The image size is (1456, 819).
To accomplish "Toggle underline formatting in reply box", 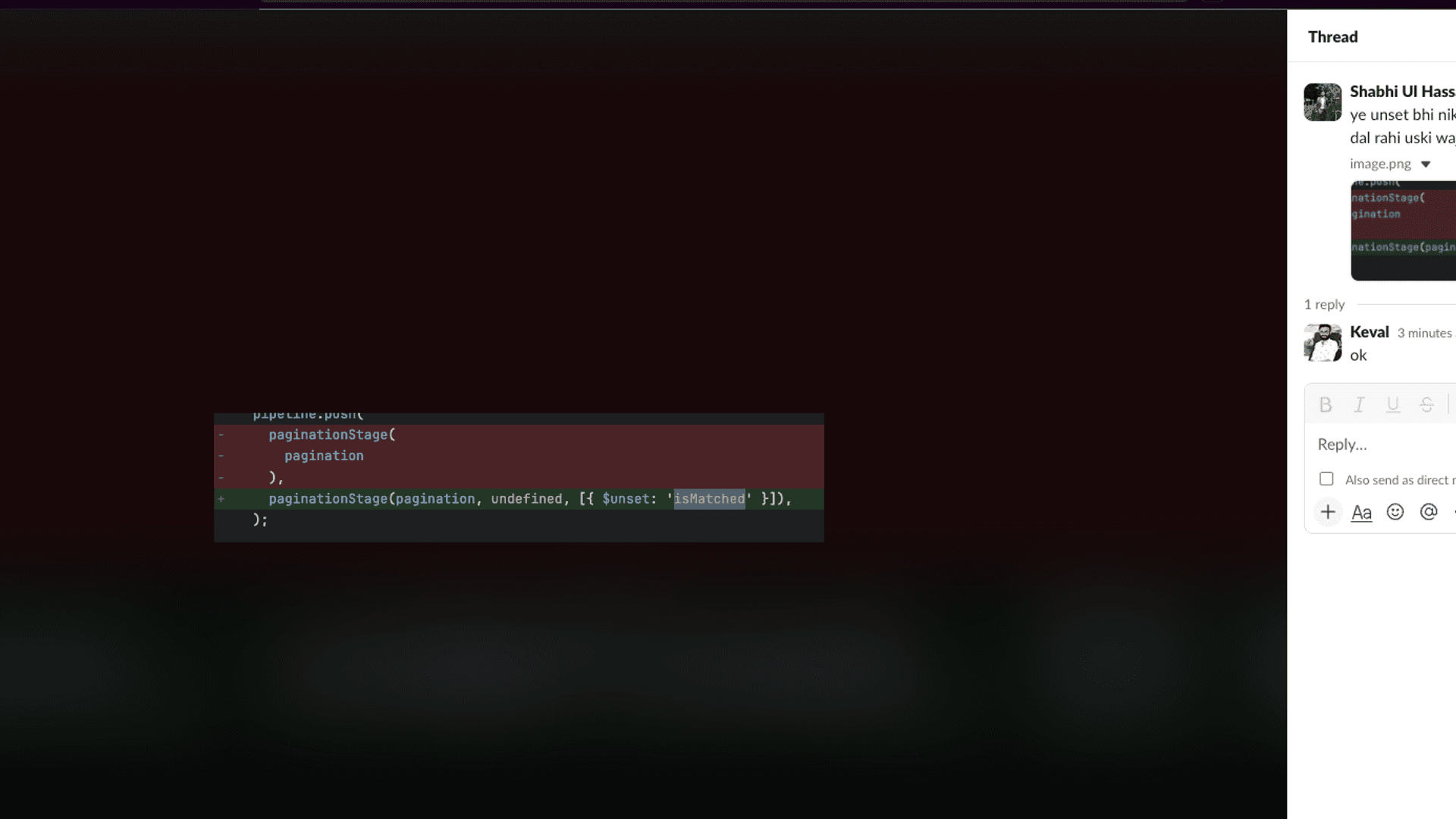I will click(1392, 405).
